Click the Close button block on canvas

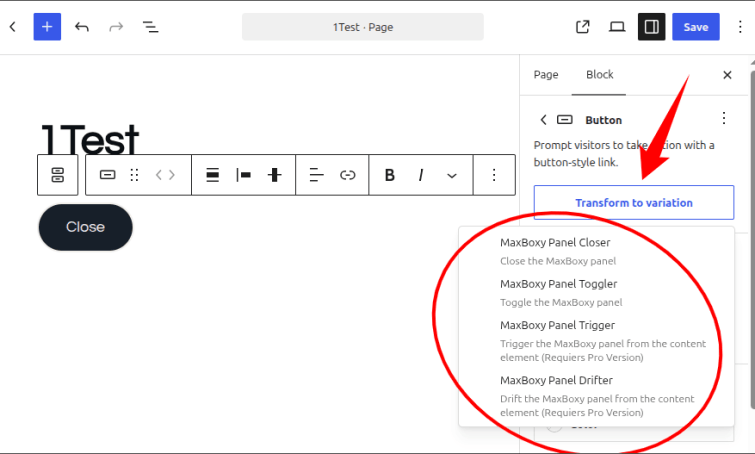[x=85, y=227]
